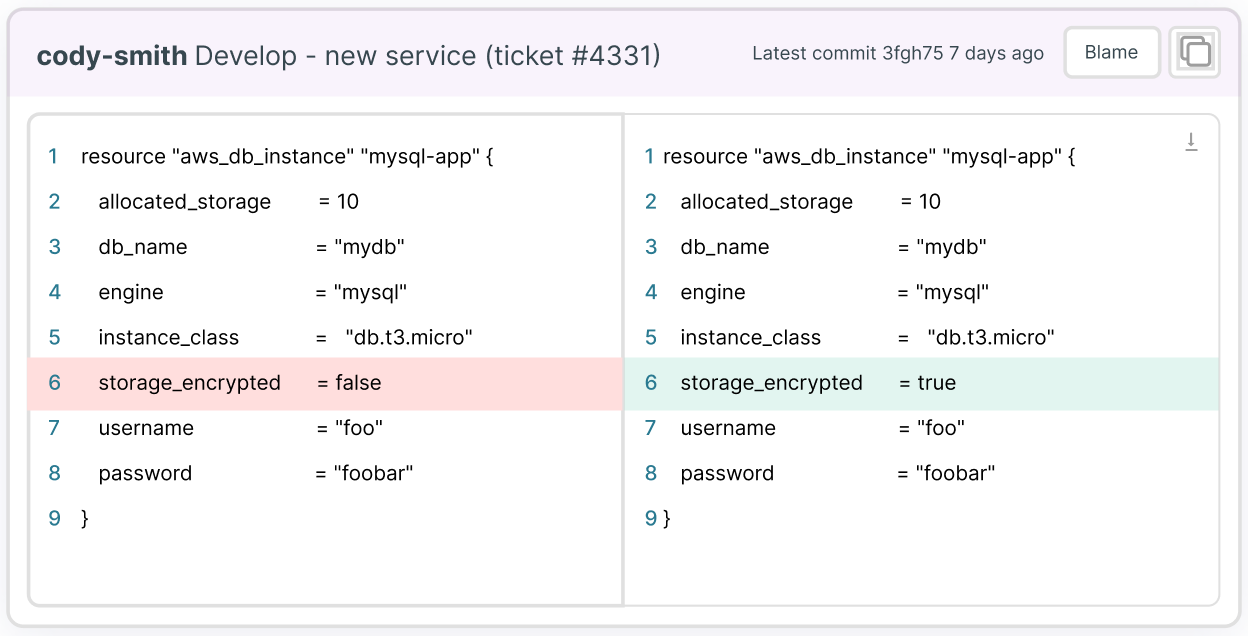1248x636 pixels.
Task: Click the download arrow icon in right pane
Action: [1191, 142]
